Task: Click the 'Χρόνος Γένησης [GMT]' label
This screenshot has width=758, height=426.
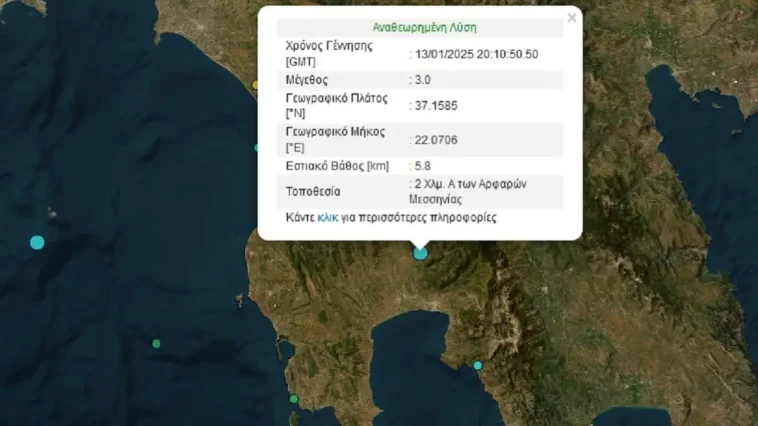Action: 329,53
